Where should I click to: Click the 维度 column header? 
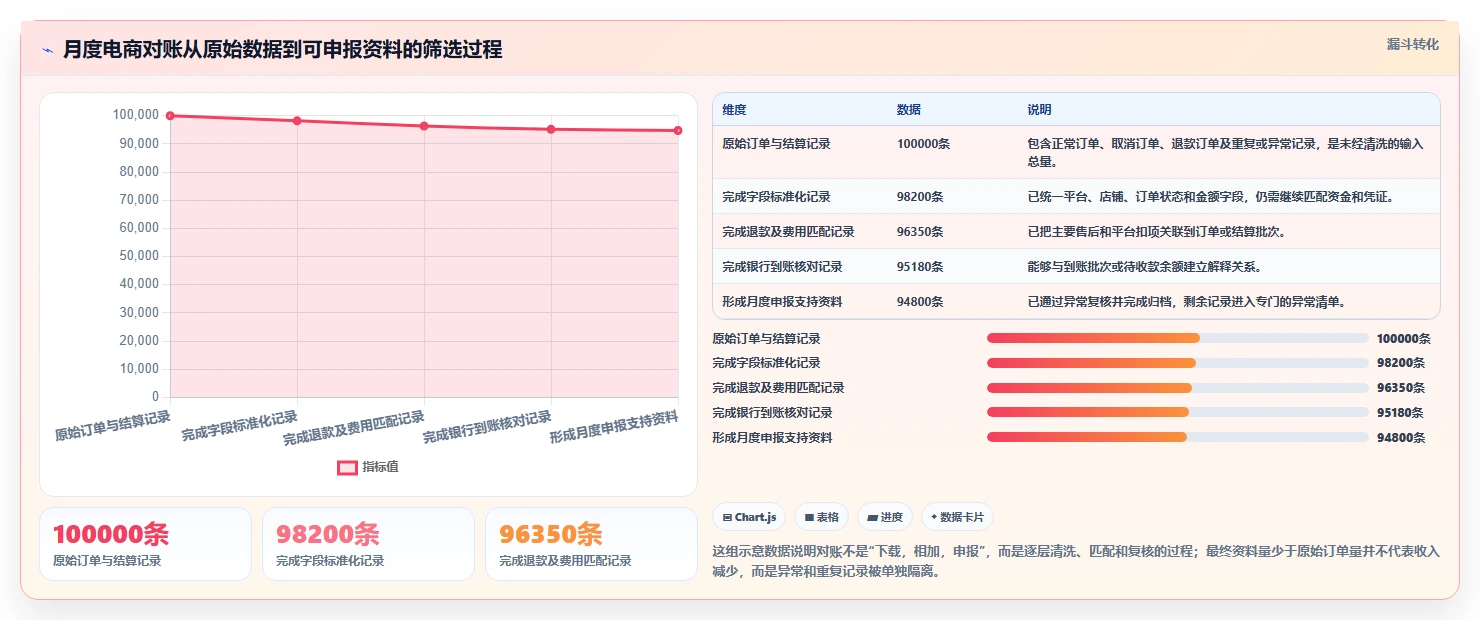pos(734,110)
